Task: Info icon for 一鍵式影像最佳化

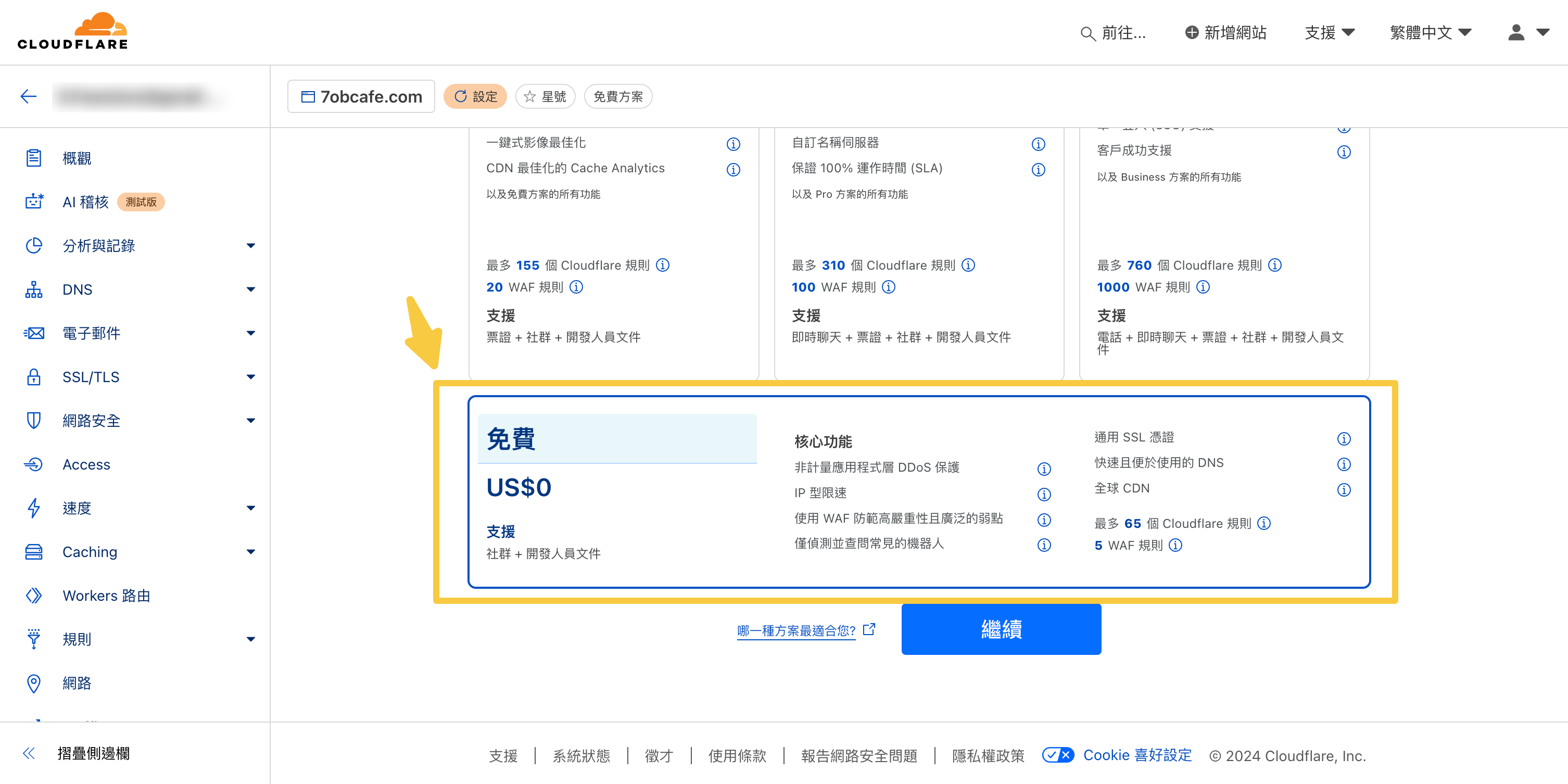Action: (733, 144)
